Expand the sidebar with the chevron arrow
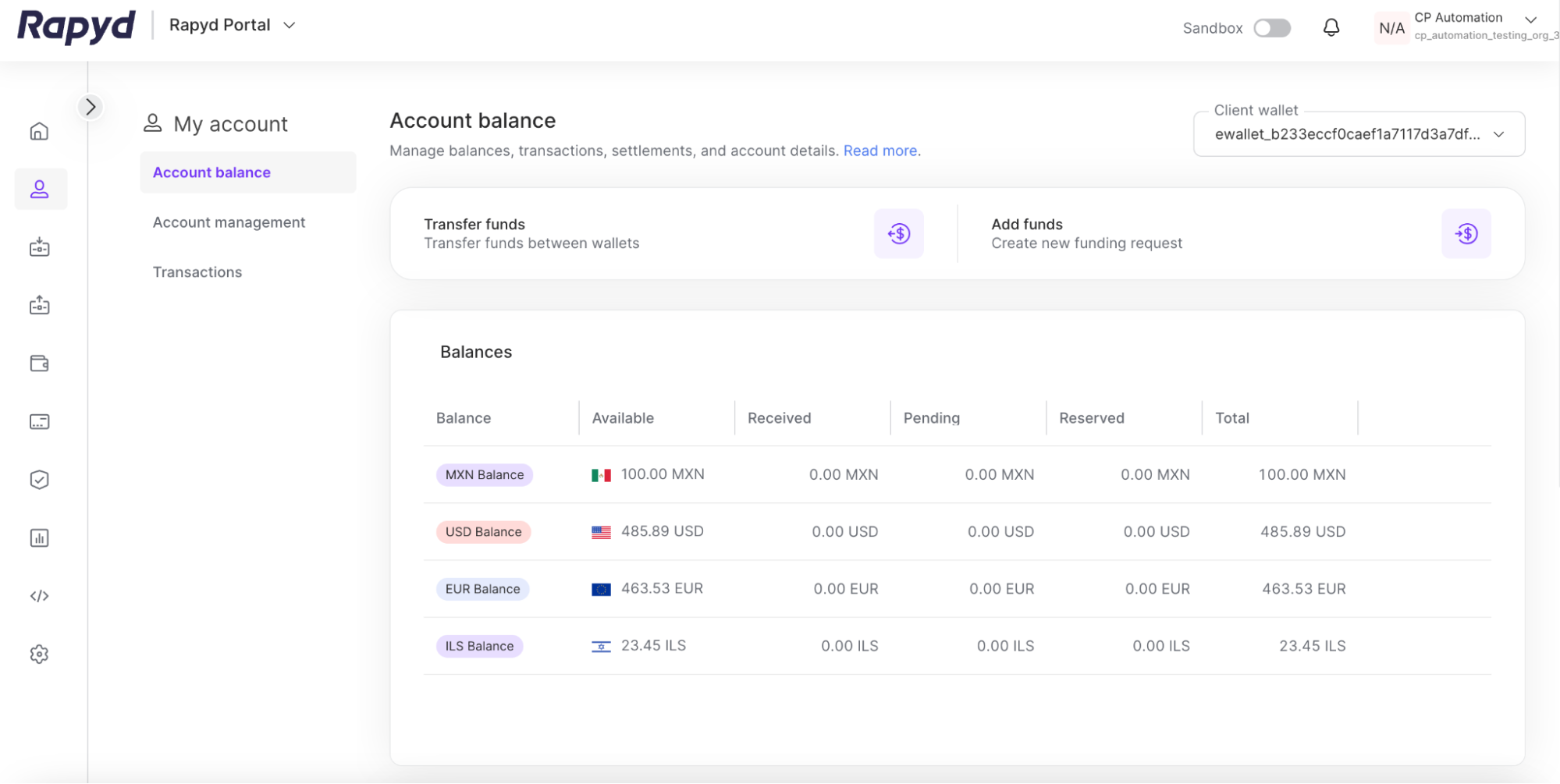This screenshot has height=784, width=1560. click(91, 107)
